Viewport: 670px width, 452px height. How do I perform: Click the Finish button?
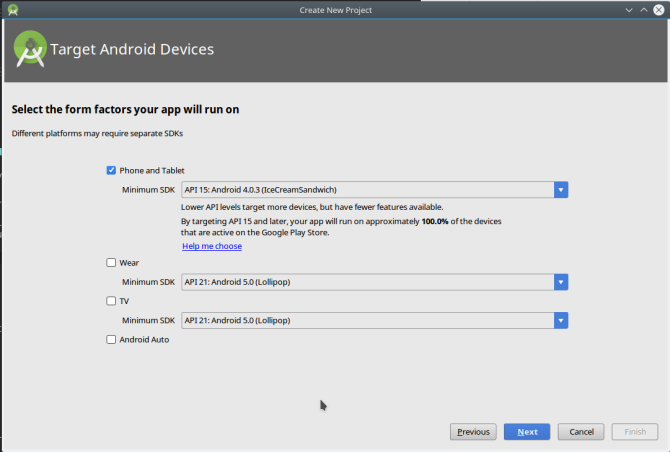tap(635, 432)
